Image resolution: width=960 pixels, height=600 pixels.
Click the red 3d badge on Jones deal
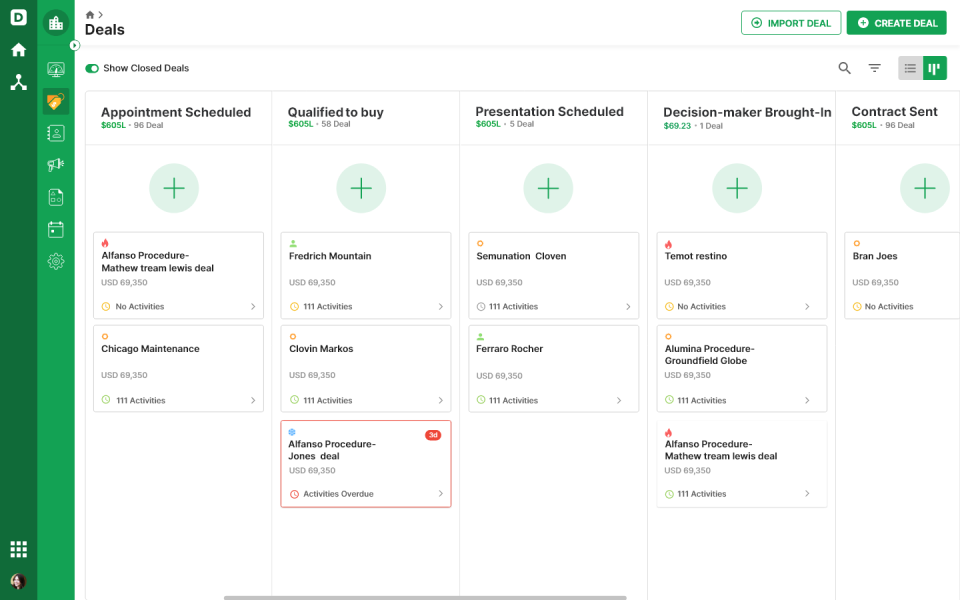click(433, 435)
